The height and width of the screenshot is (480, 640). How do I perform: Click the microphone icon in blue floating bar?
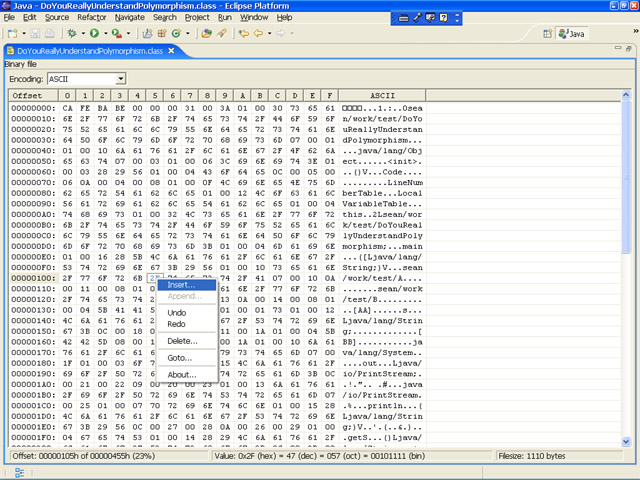417,18
